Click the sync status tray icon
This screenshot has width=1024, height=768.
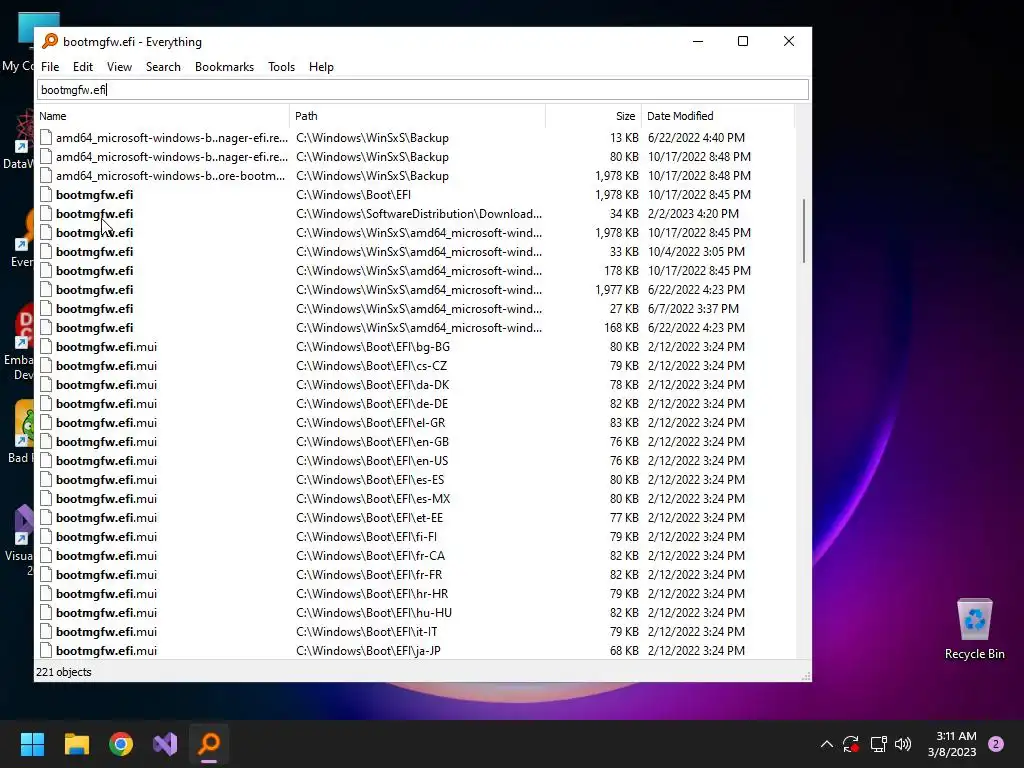[851, 744]
